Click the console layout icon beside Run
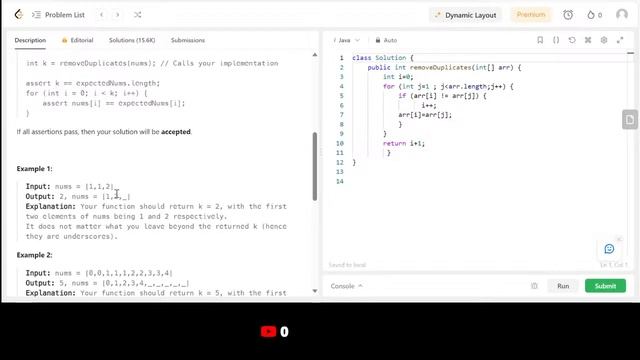This screenshot has width=640, height=360. [534, 286]
